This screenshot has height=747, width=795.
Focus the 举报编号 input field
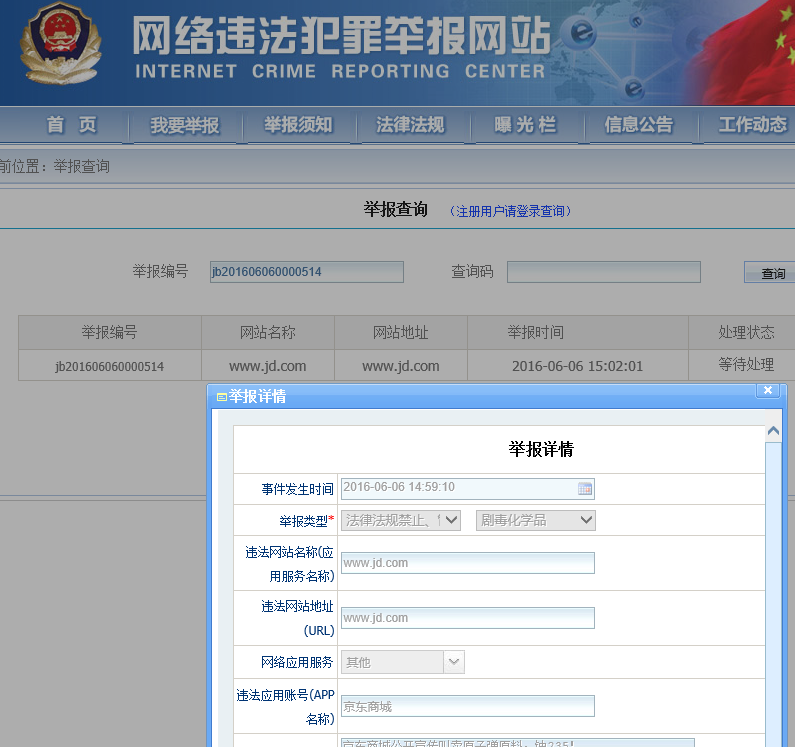coord(307,272)
